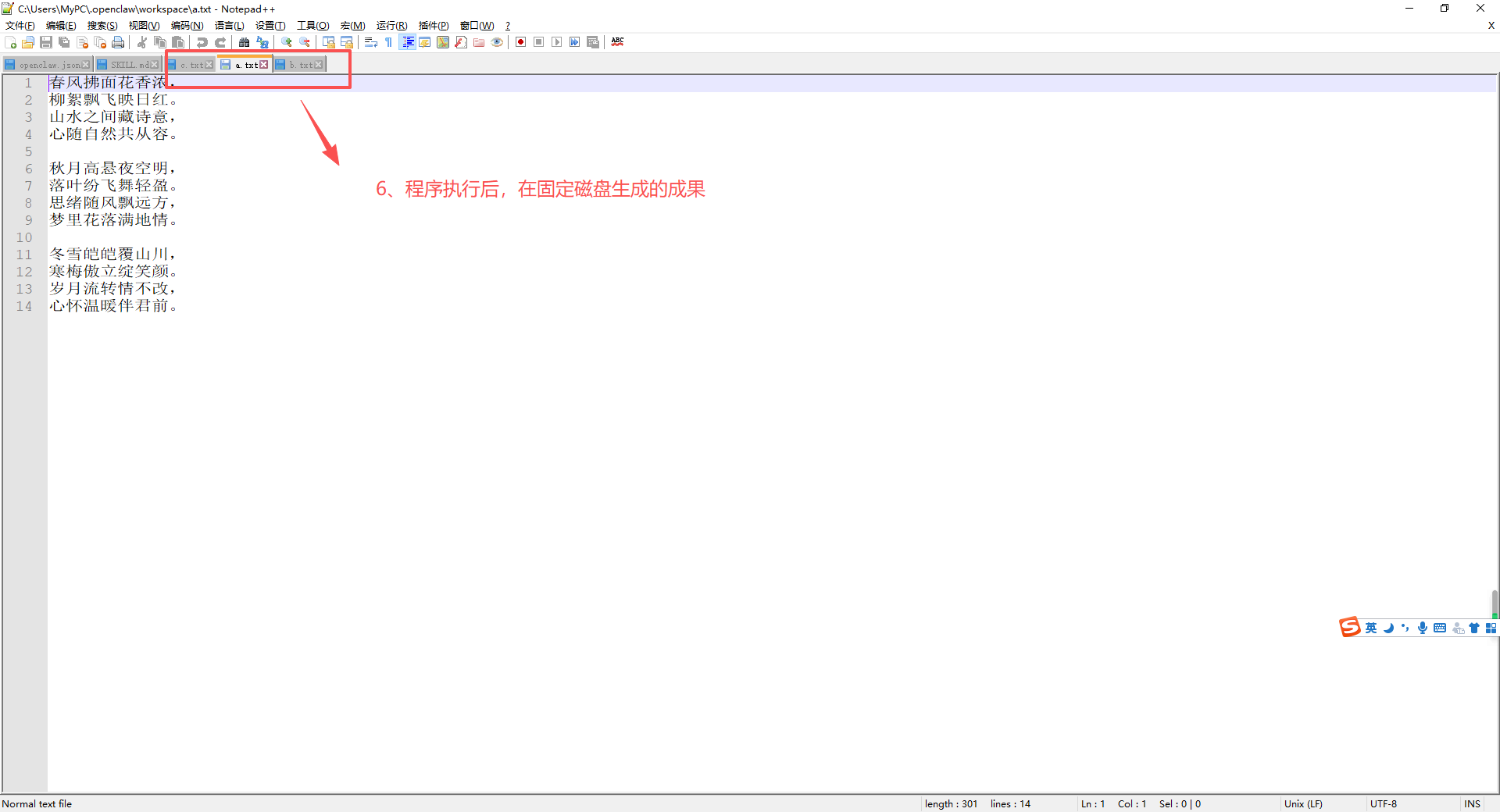The height and width of the screenshot is (812, 1500).
Task: Copy selection using the Copy toolbar icon
Action: (160, 42)
